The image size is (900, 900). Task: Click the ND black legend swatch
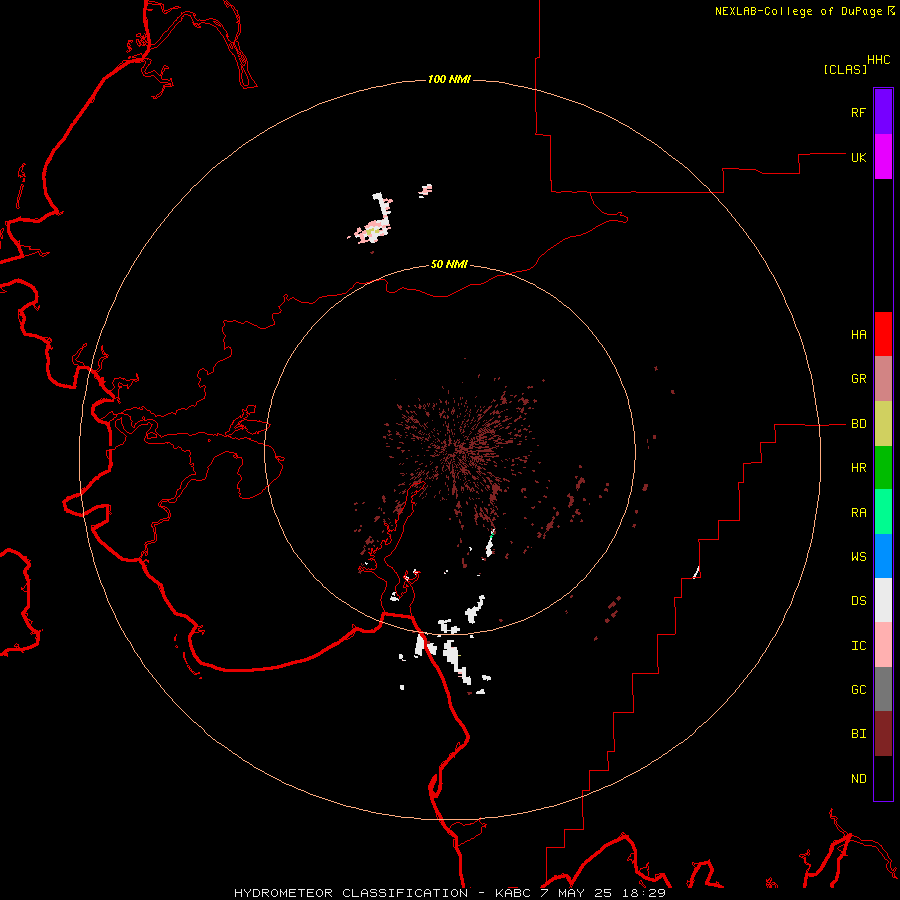click(883, 778)
